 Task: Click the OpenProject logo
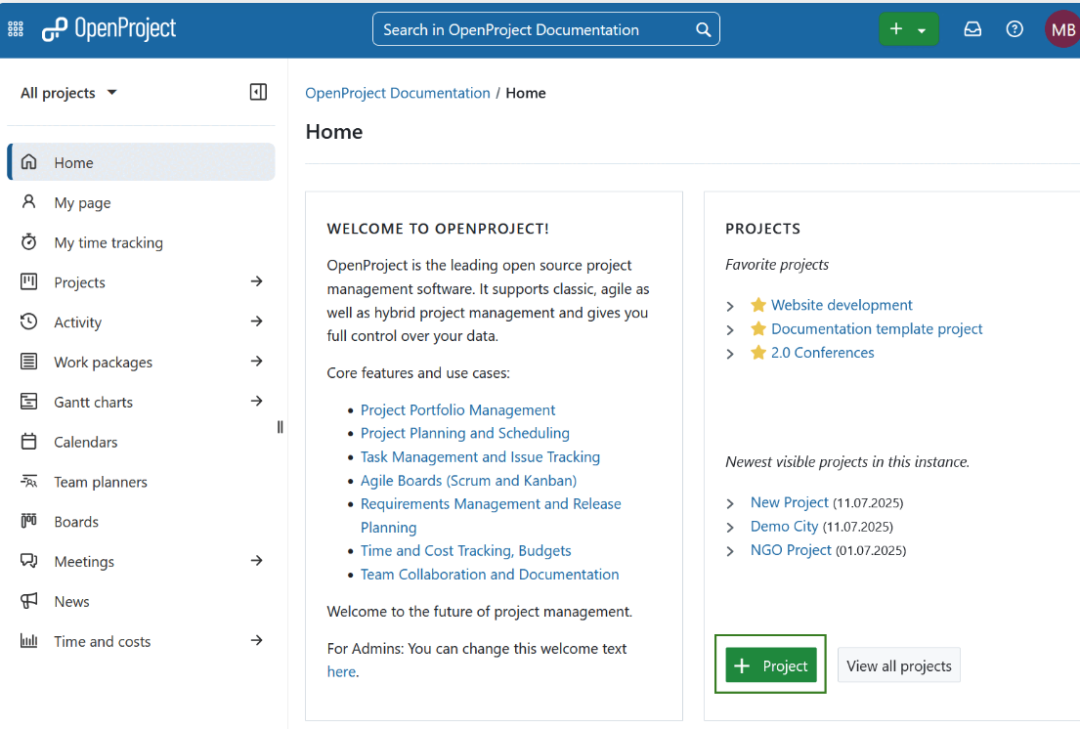point(109,29)
